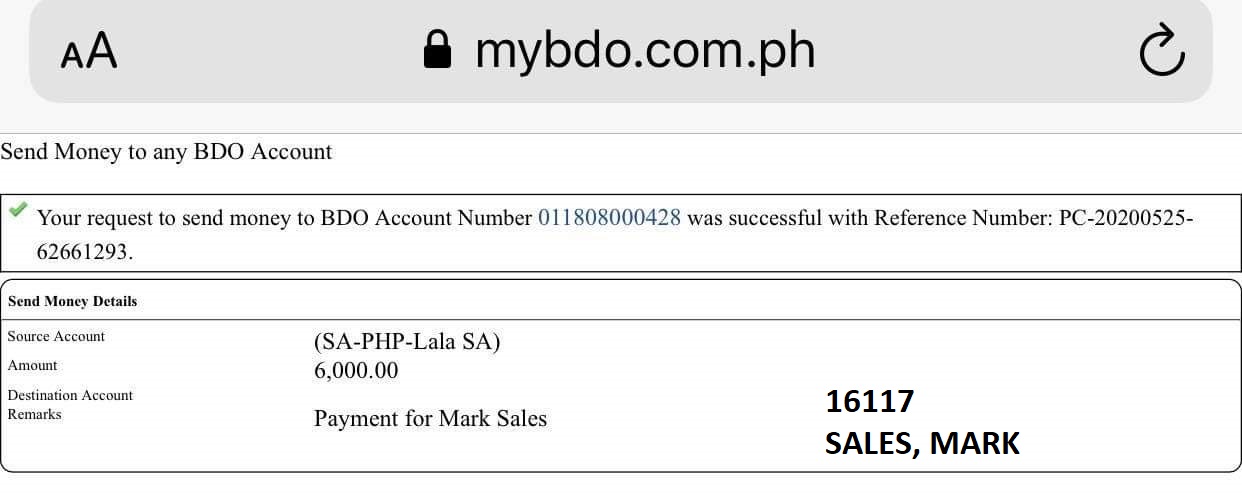Click the mybdo.com.ph address field
Viewport: 1242px width, 495px height.
pos(644,50)
